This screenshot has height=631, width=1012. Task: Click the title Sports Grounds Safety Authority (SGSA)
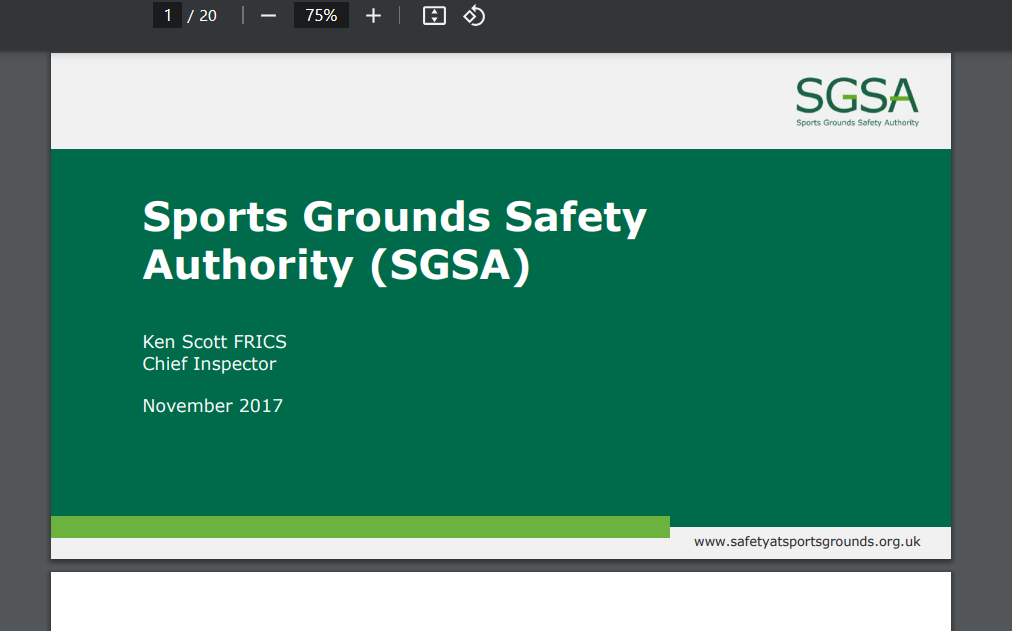click(x=394, y=241)
